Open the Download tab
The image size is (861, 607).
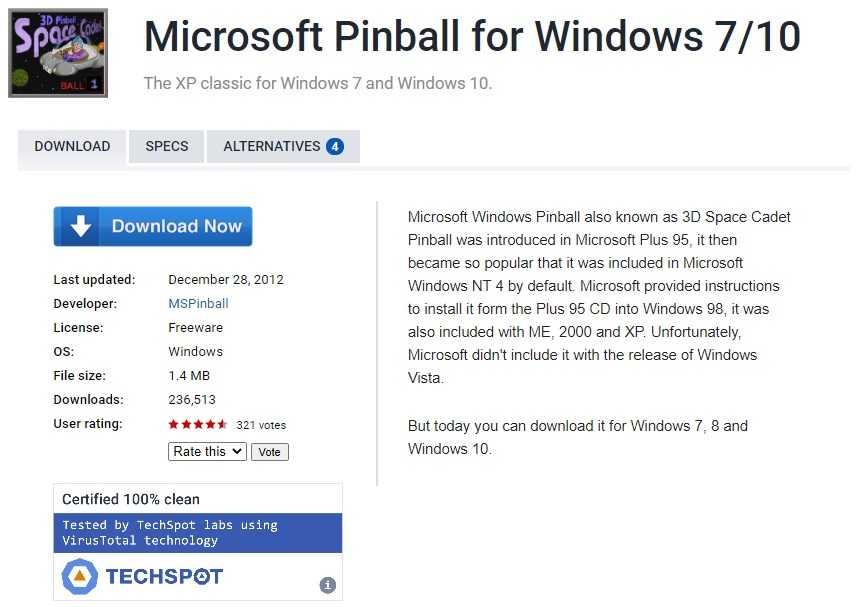click(x=72, y=147)
